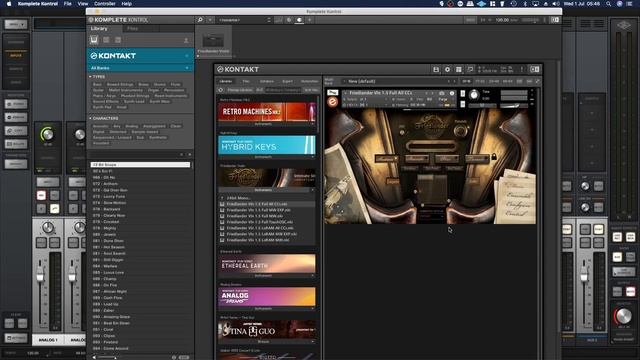This screenshot has height=360, width=640.
Task: Select the Analog character tag
Action: pyautogui.click(x=131, y=126)
